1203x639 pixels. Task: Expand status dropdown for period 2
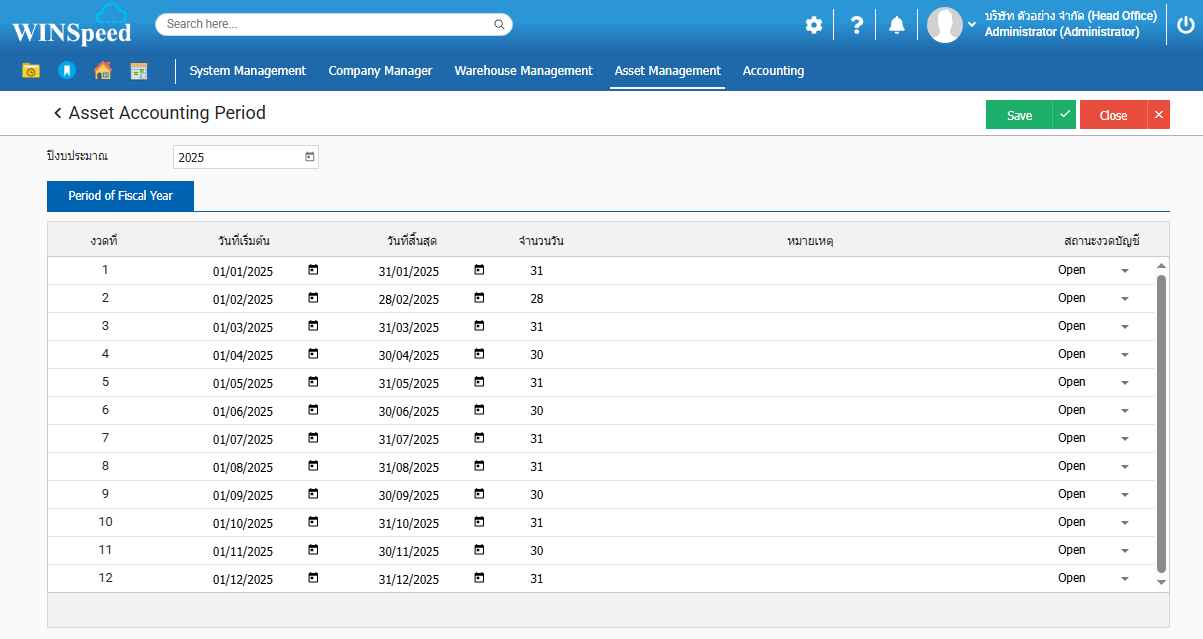click(1124, 299)
